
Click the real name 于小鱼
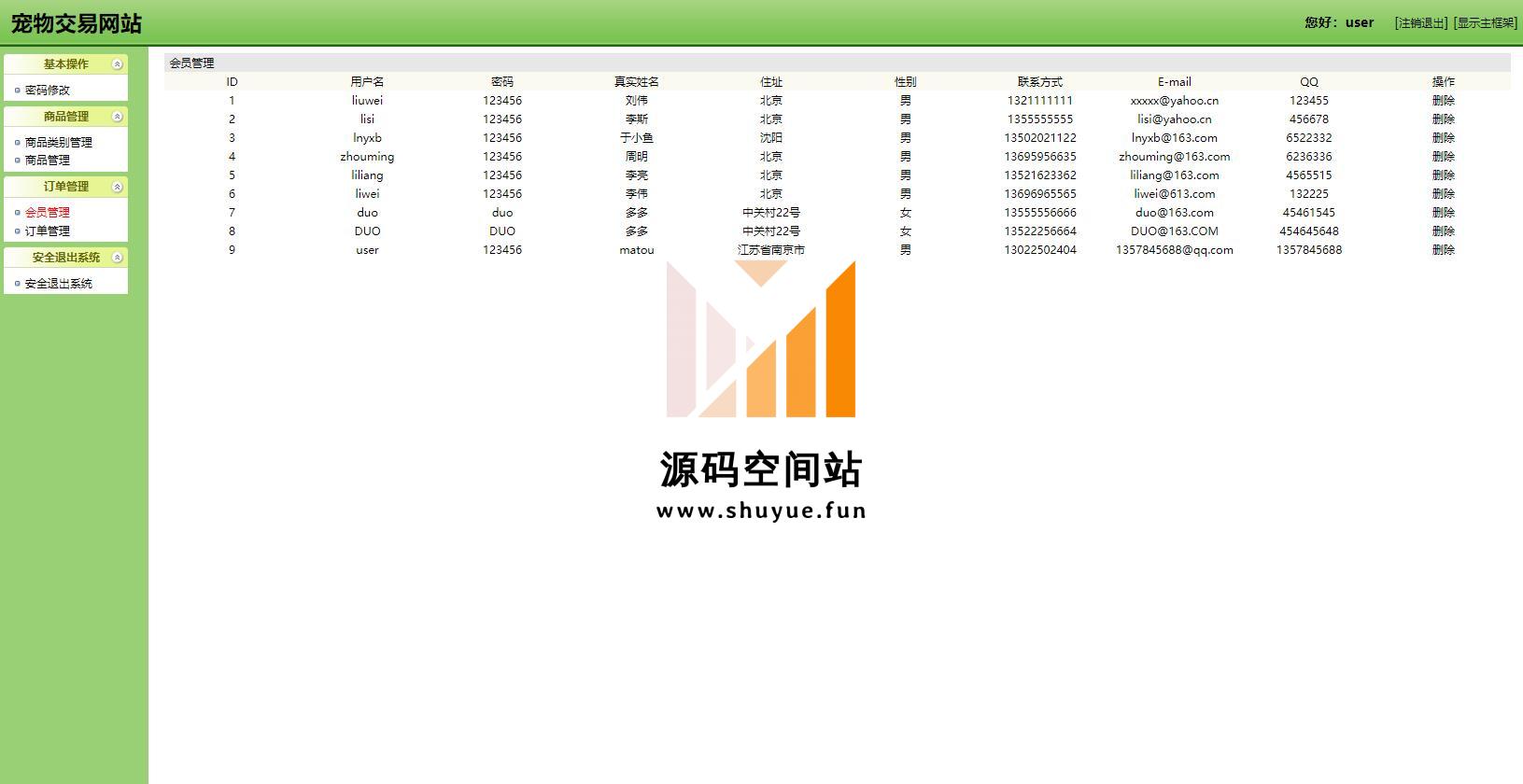(x=637, y=138)
